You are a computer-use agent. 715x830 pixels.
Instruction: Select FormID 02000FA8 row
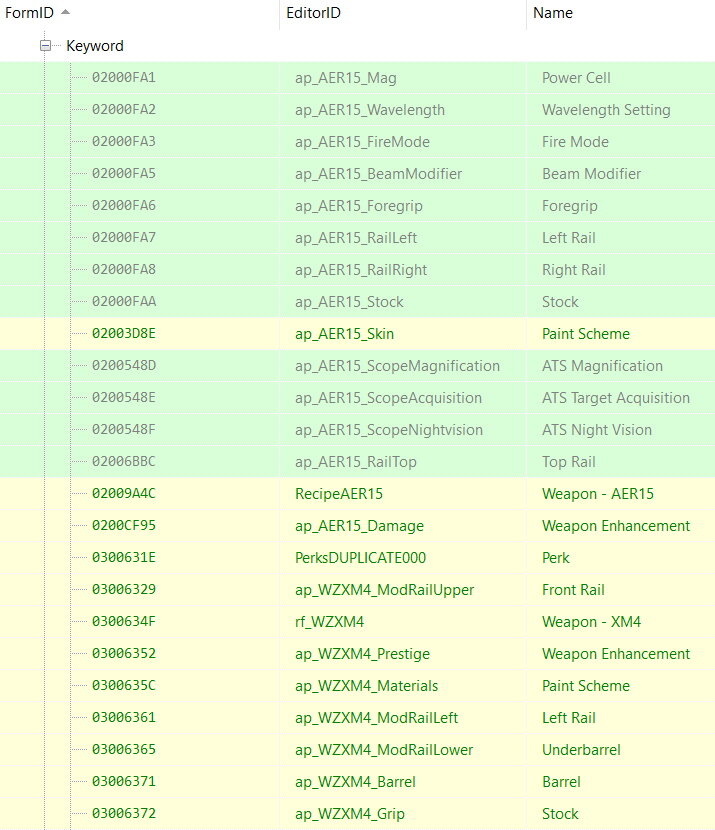click(357, 269)
